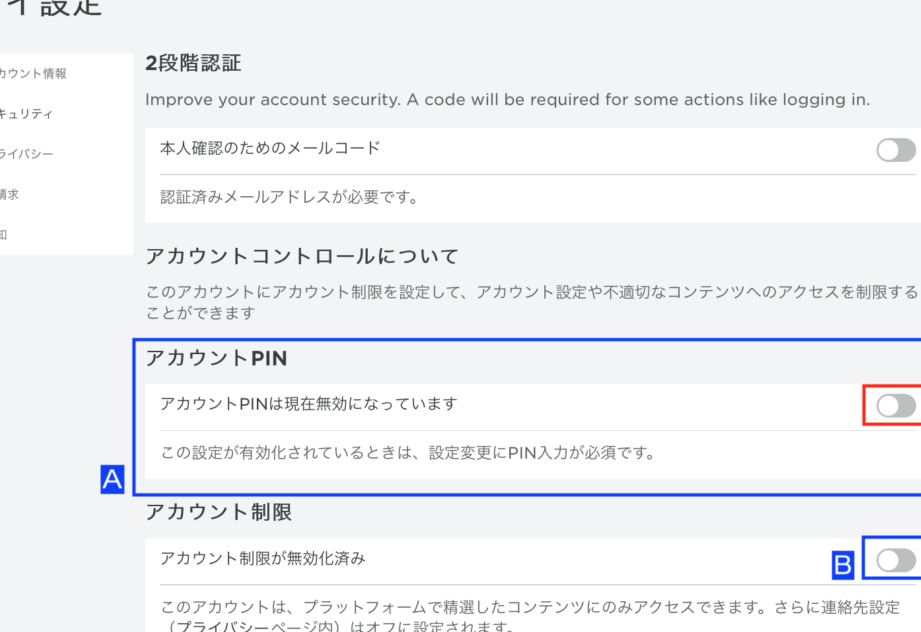The image size is (921, 632).
Task: Click the 認証済みメールアドレスが必要です note
Action: coord(289,197)
